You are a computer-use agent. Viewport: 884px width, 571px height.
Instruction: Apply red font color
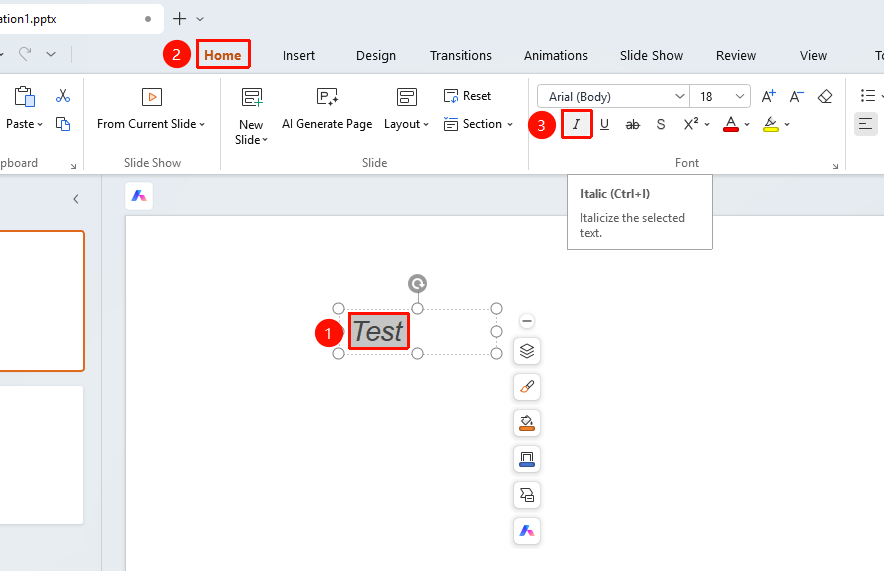[x=731, y=124]
